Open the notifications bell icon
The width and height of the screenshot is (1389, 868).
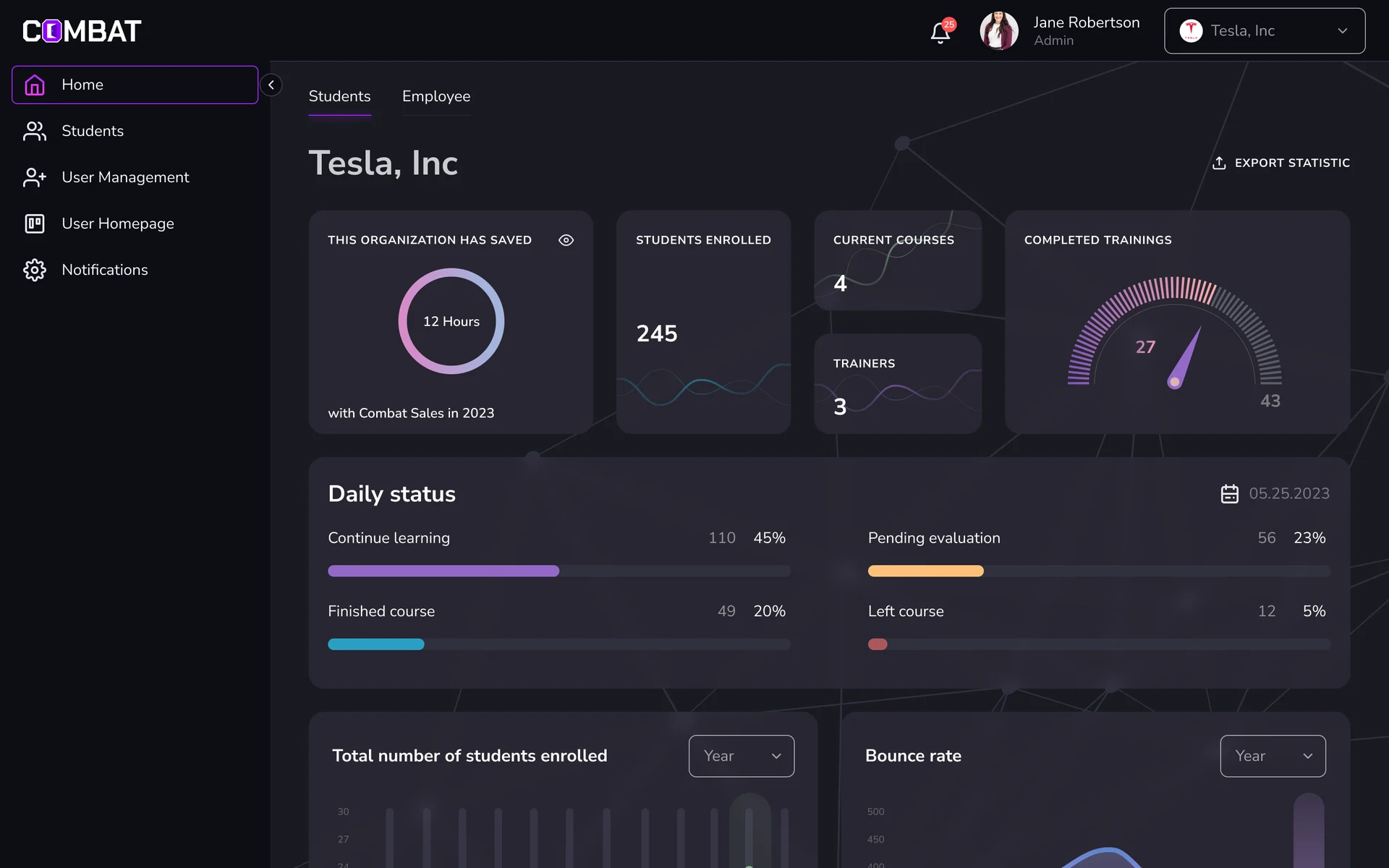pyautogui.click(x=940, y=33)
